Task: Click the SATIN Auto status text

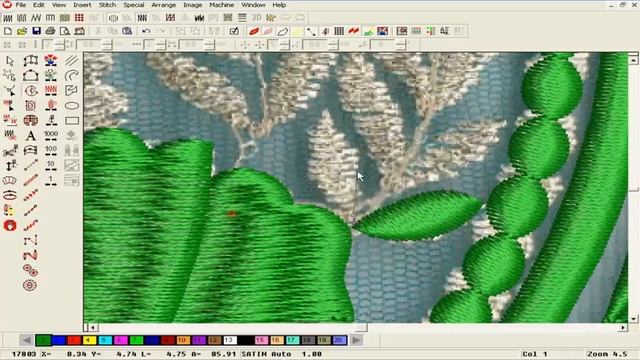Action: tap(266, 354)
